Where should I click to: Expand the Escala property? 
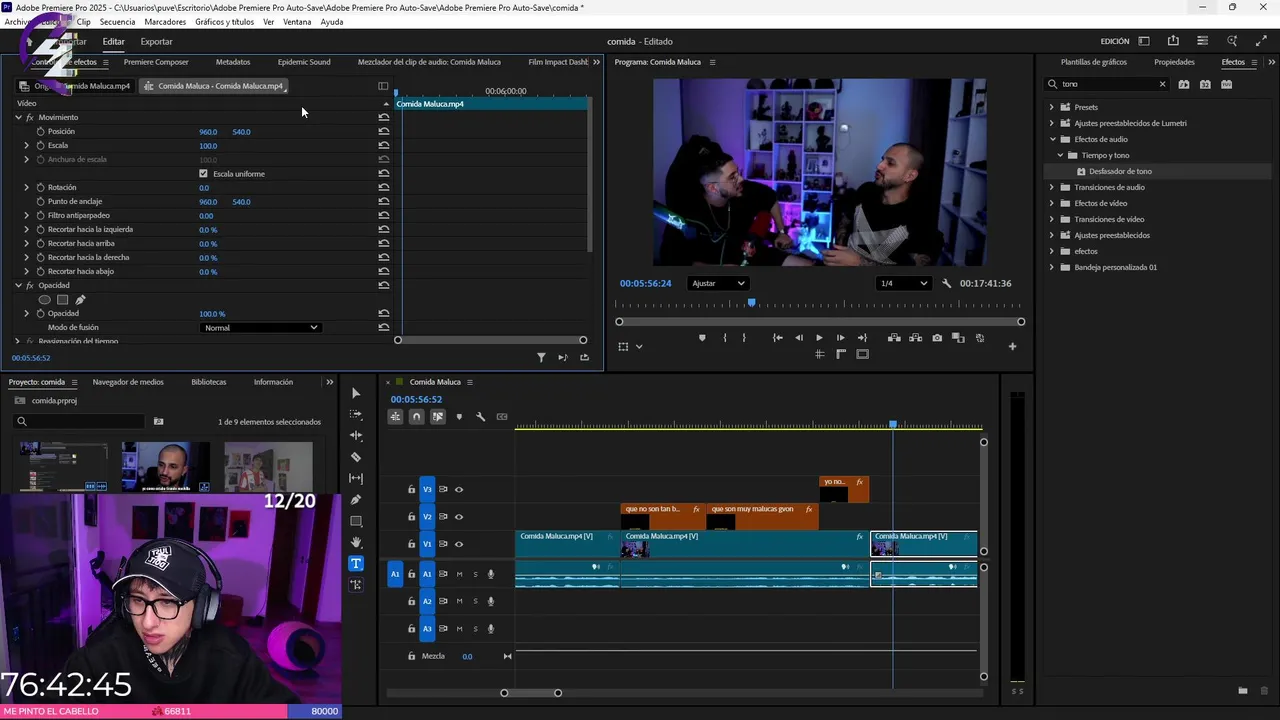26,145
